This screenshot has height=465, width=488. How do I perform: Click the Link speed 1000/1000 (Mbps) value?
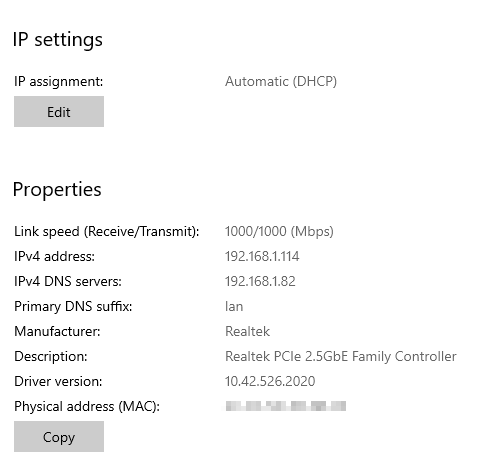click(x=279, y=231)
